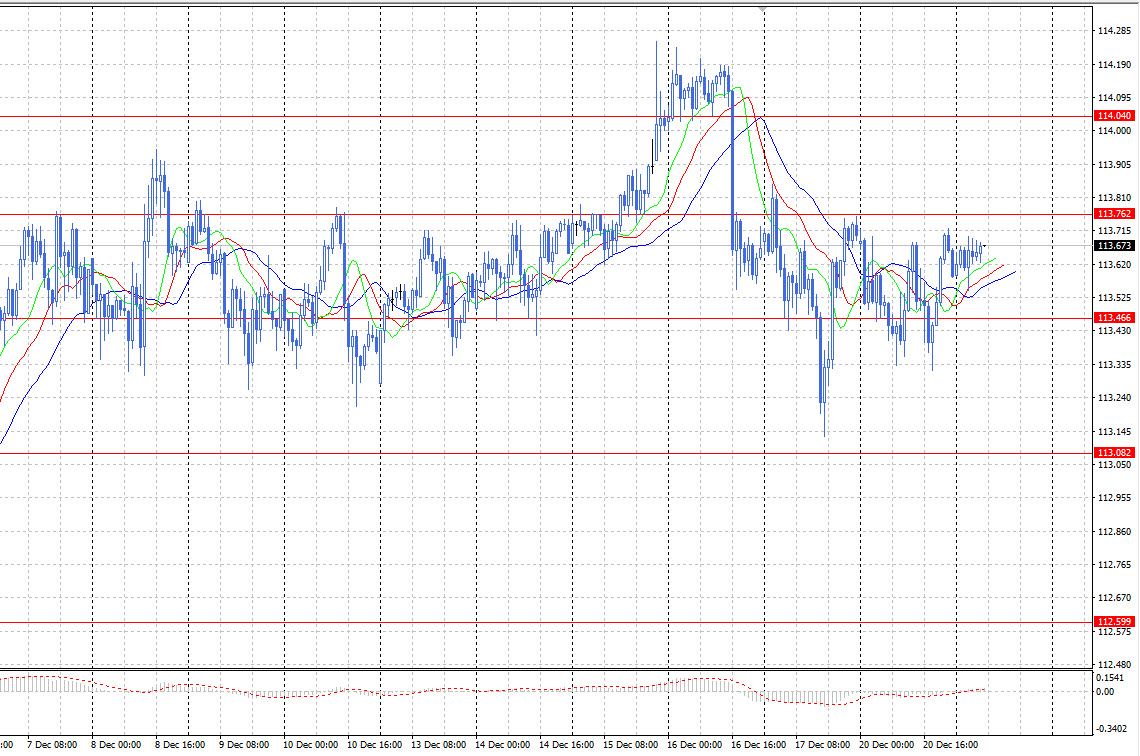Click the 113.335 value on price axis
Image resolution: width=1140 pixels, height=756 pixels.
[1115, 365]
